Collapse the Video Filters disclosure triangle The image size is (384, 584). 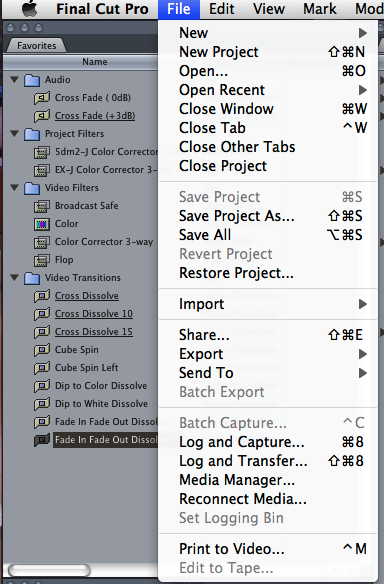[x=15, y=188]
